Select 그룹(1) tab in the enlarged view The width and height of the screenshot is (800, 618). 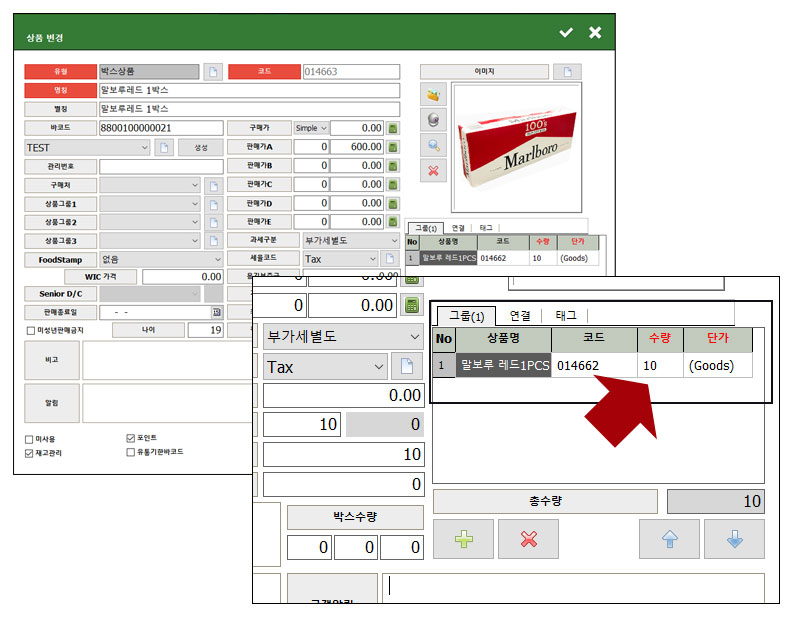(x=466, y=316)
